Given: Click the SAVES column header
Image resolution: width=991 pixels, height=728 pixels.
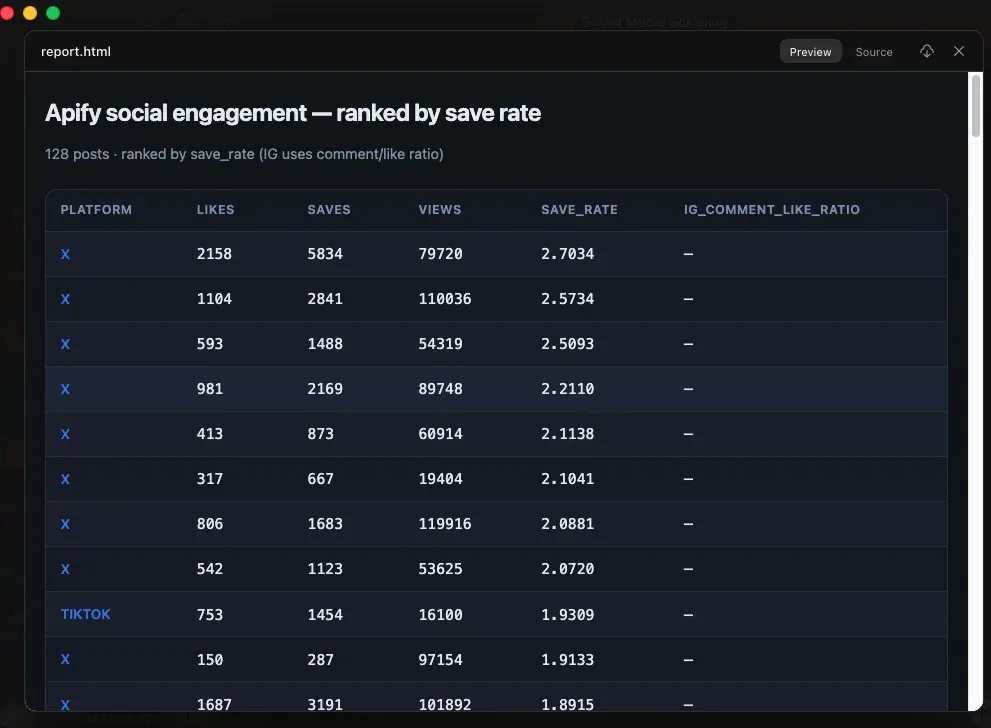Looking at the screenshot, I should (x=329, y=210).
